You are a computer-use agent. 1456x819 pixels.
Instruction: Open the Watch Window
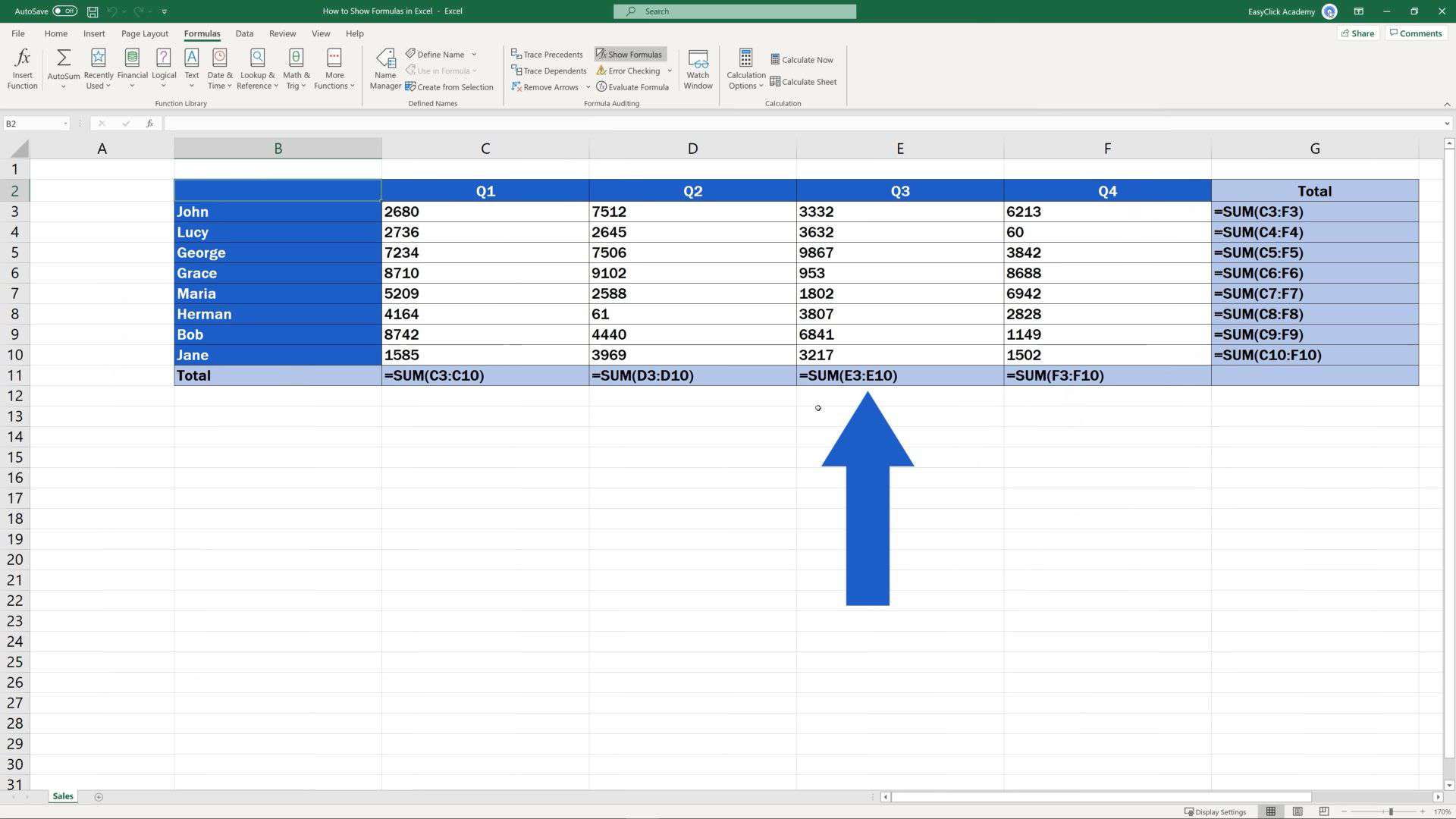tap(698, 69)
